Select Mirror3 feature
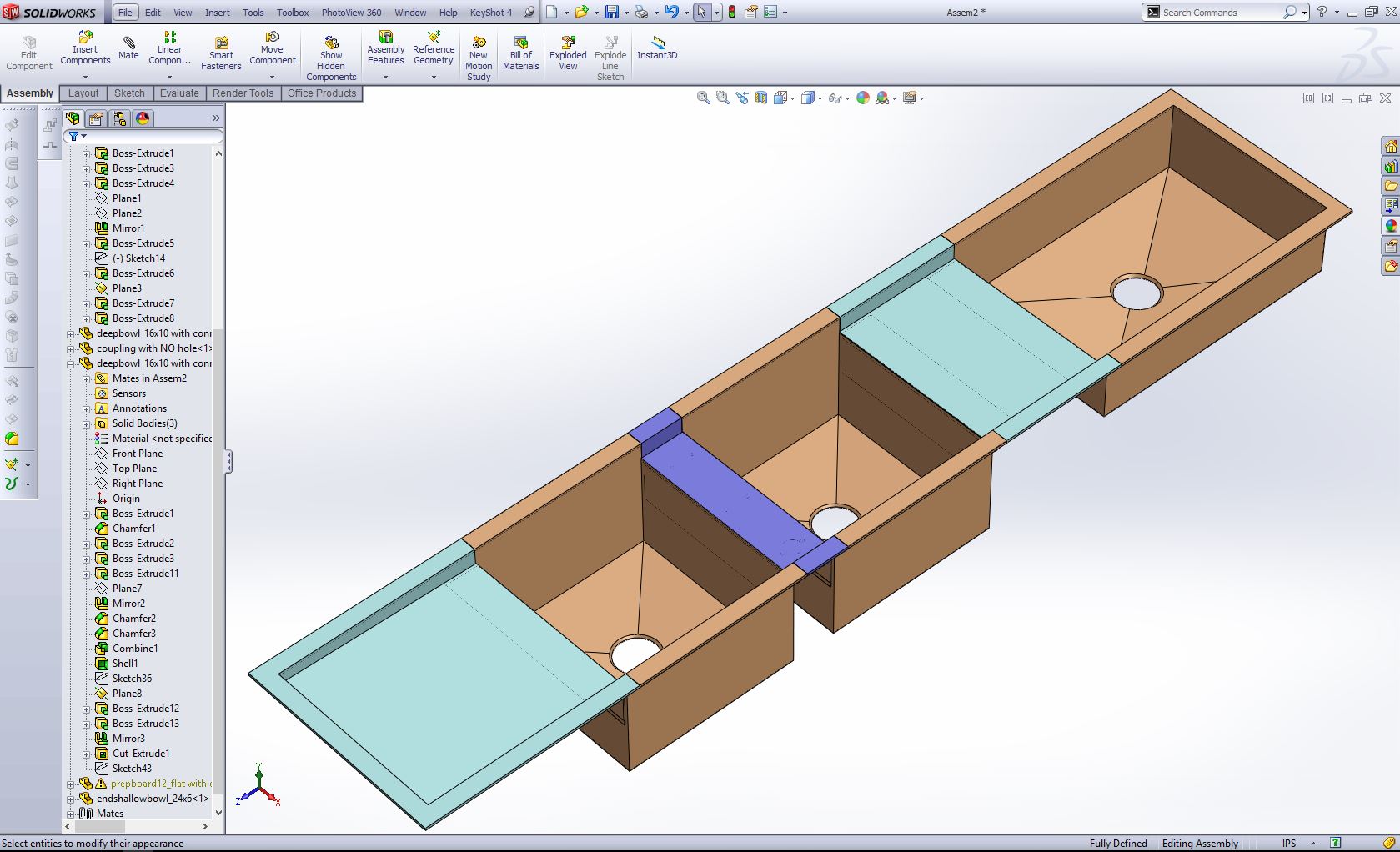The image size is (1400, 852). (x=128, y=739)
